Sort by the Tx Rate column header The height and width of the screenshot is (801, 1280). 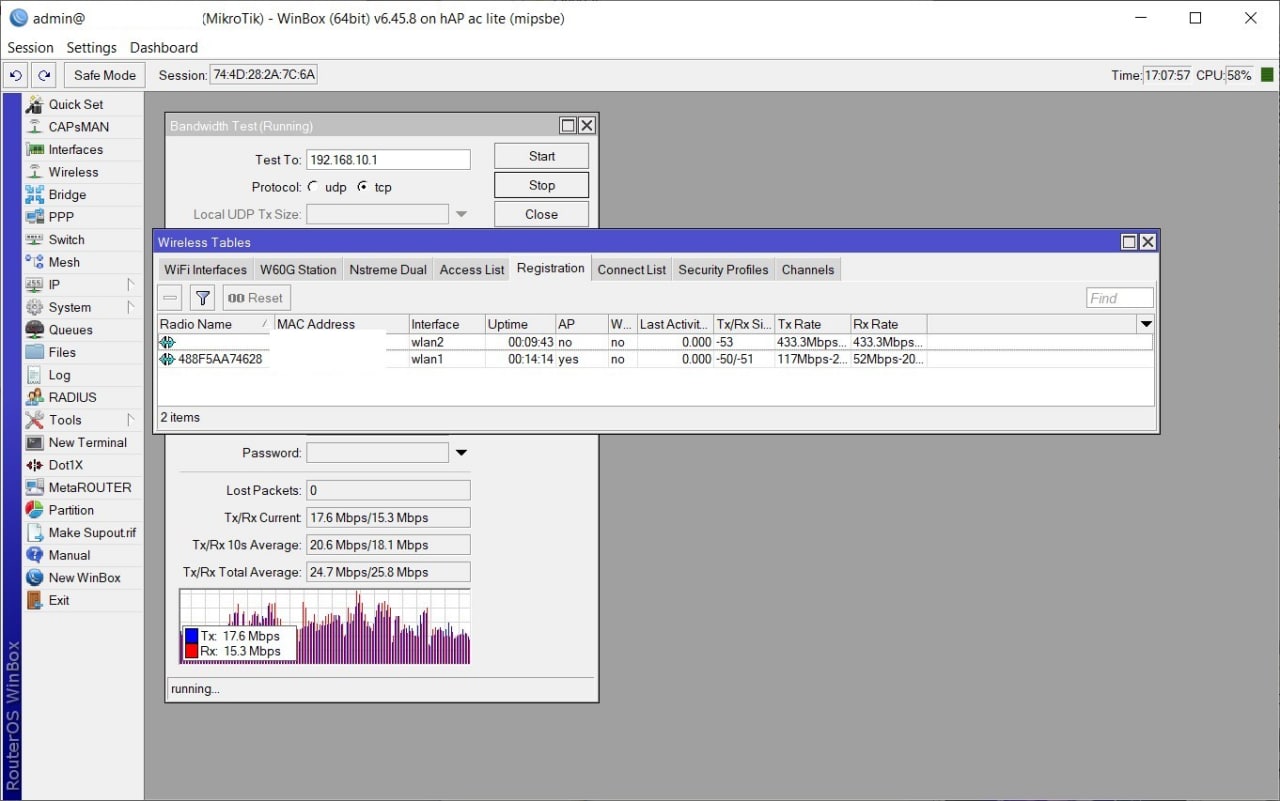812,324
